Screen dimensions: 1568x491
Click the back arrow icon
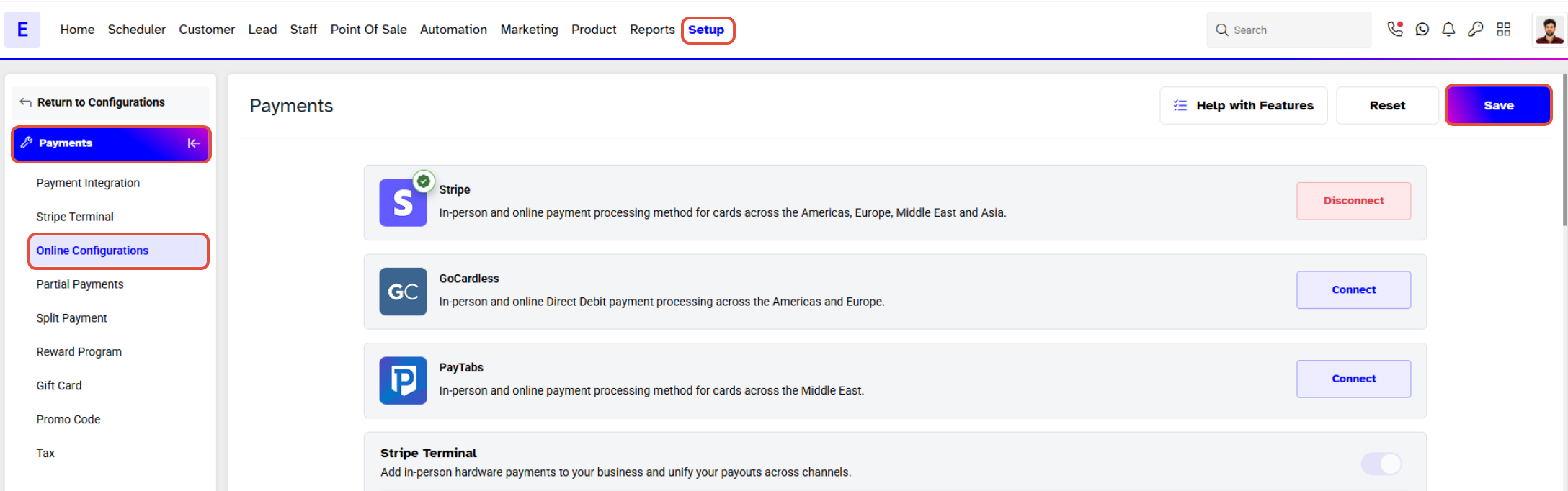26,102
